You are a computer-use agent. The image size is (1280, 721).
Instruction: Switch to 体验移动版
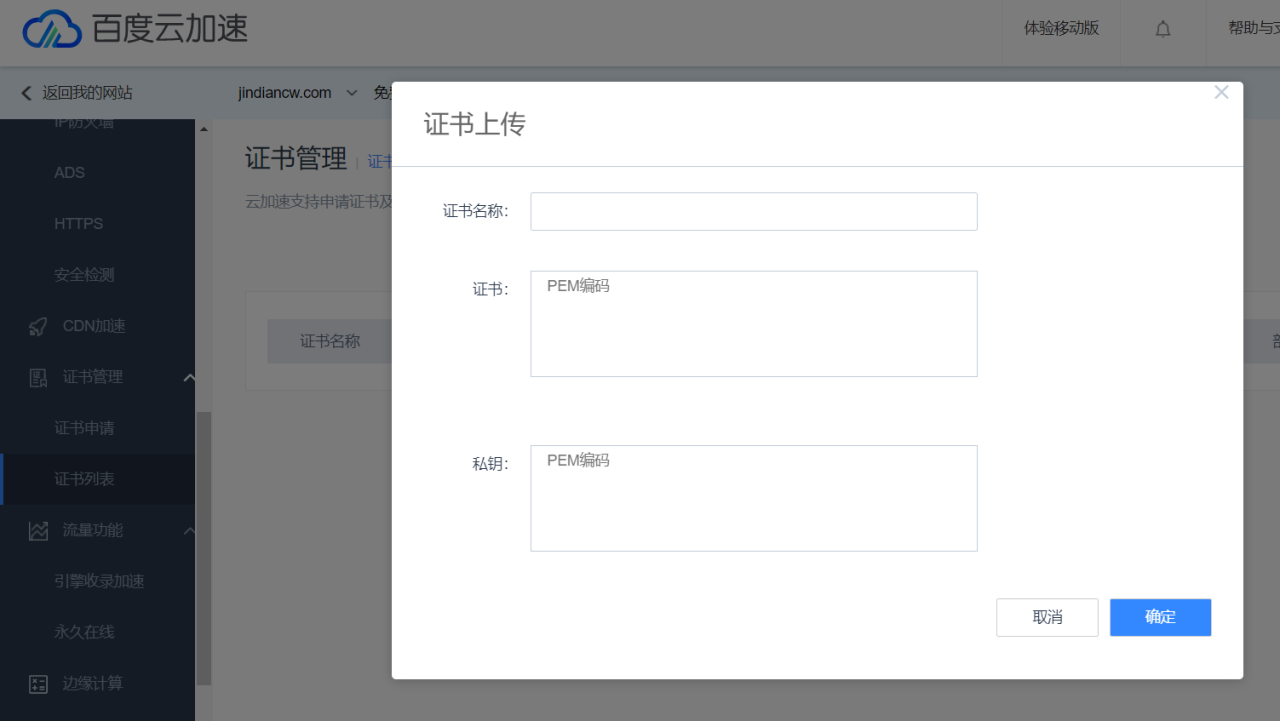(x=1061, y=29)
